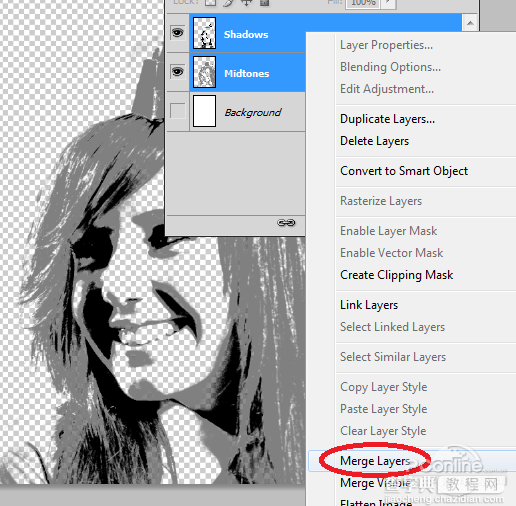Click the lock position move icon

click(246, 3)
